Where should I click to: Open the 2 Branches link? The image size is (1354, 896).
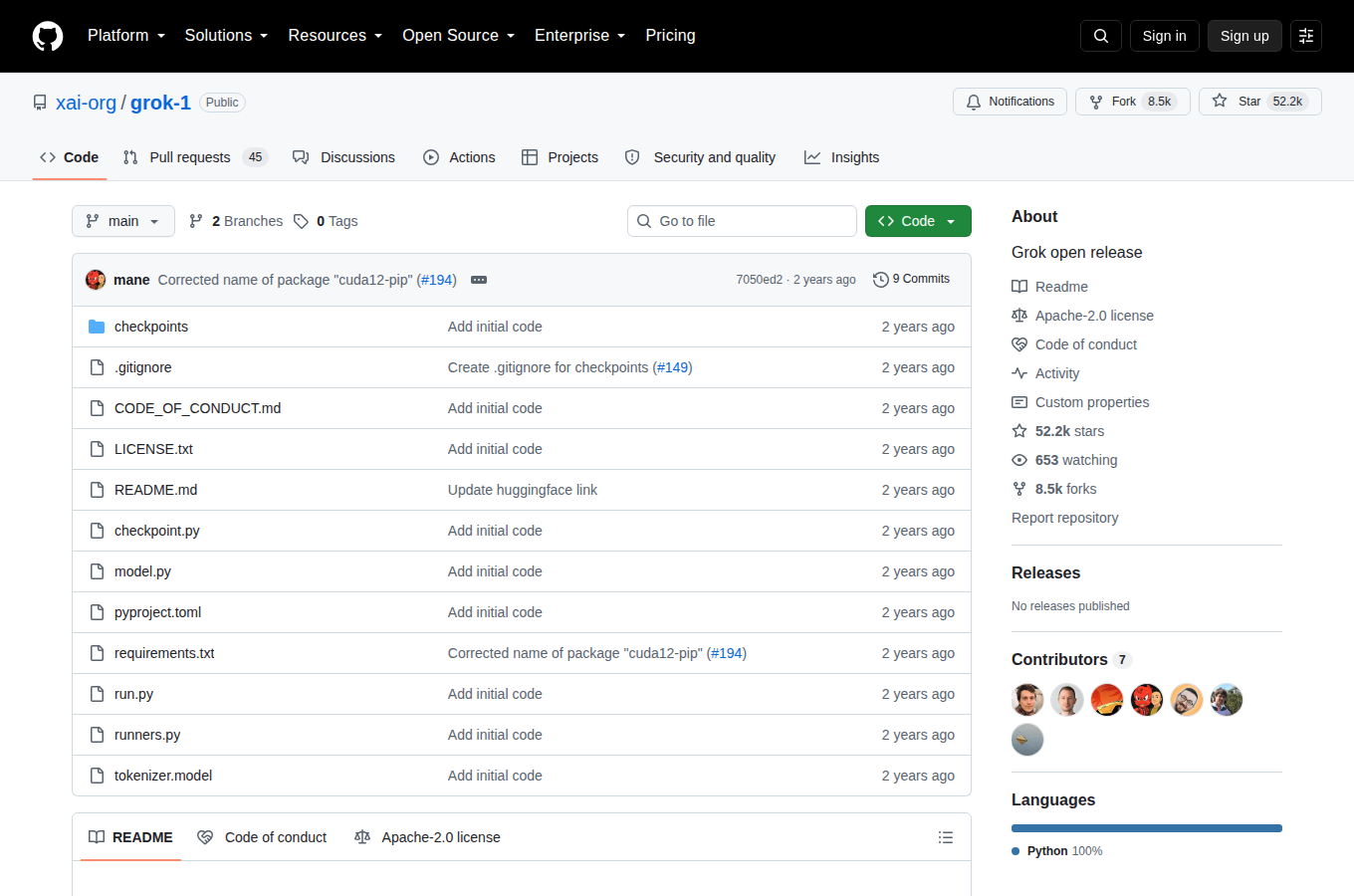(236, 221)
